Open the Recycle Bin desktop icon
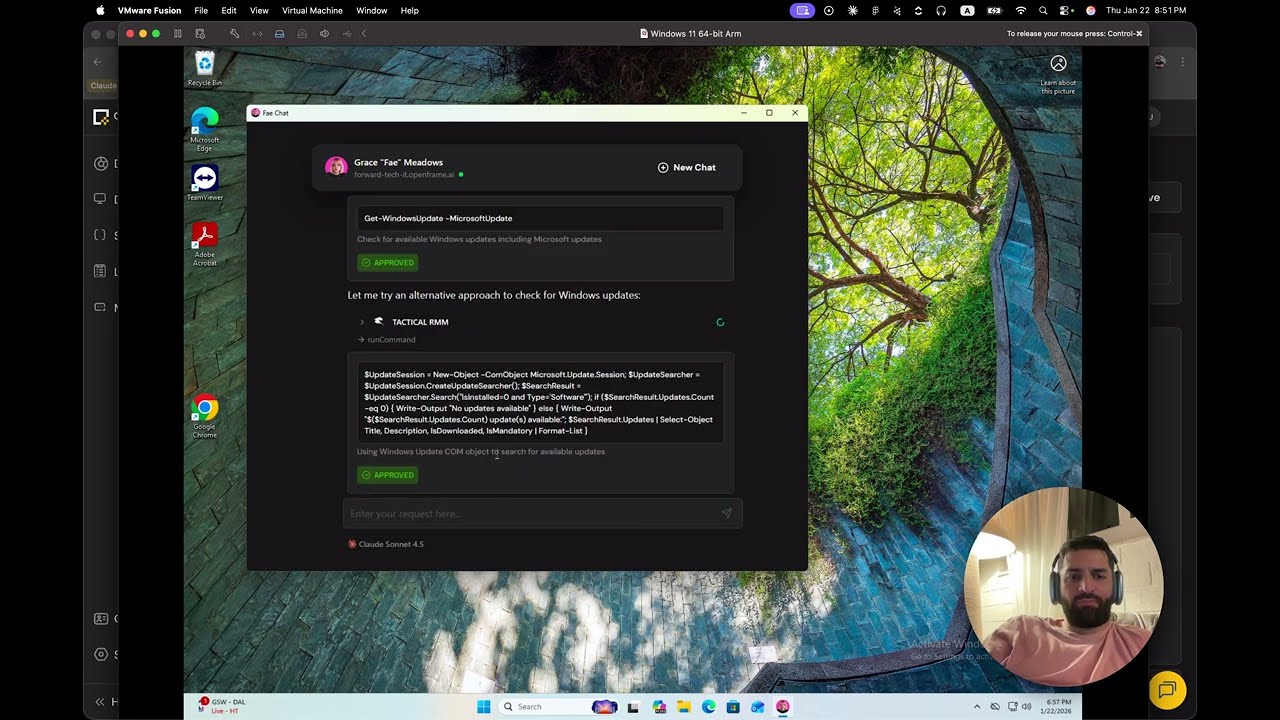Image resolution: width=1280 pixels, height=720 pixels. [x=204, y=68]
